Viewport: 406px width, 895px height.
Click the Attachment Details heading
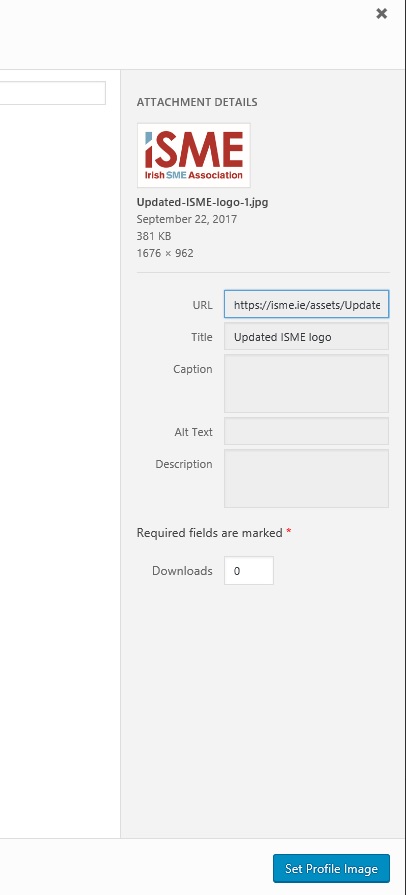click(x=197, y=102)
